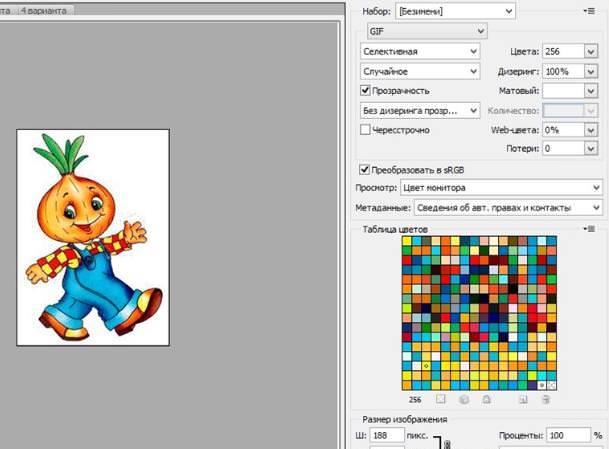Open the Цвета count dropdown arrow
The width and height of the screenshot is (609, 449).
591,51
